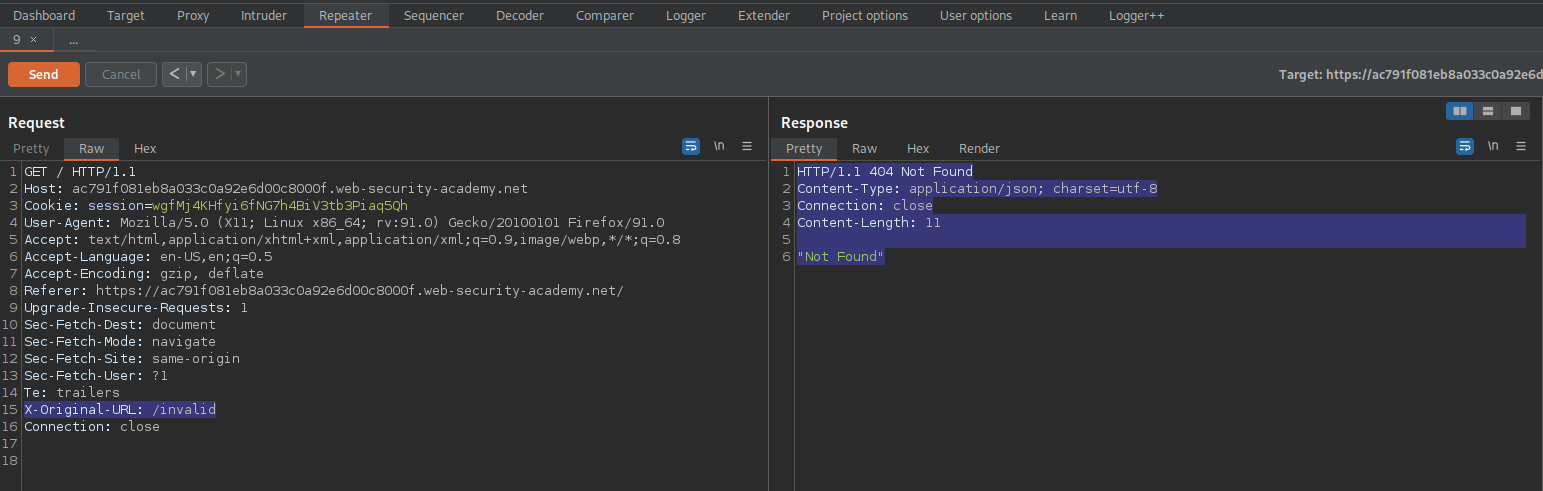Open history dropdown next to forward arrow
The image size is (1543, 491).
[239, 74]
